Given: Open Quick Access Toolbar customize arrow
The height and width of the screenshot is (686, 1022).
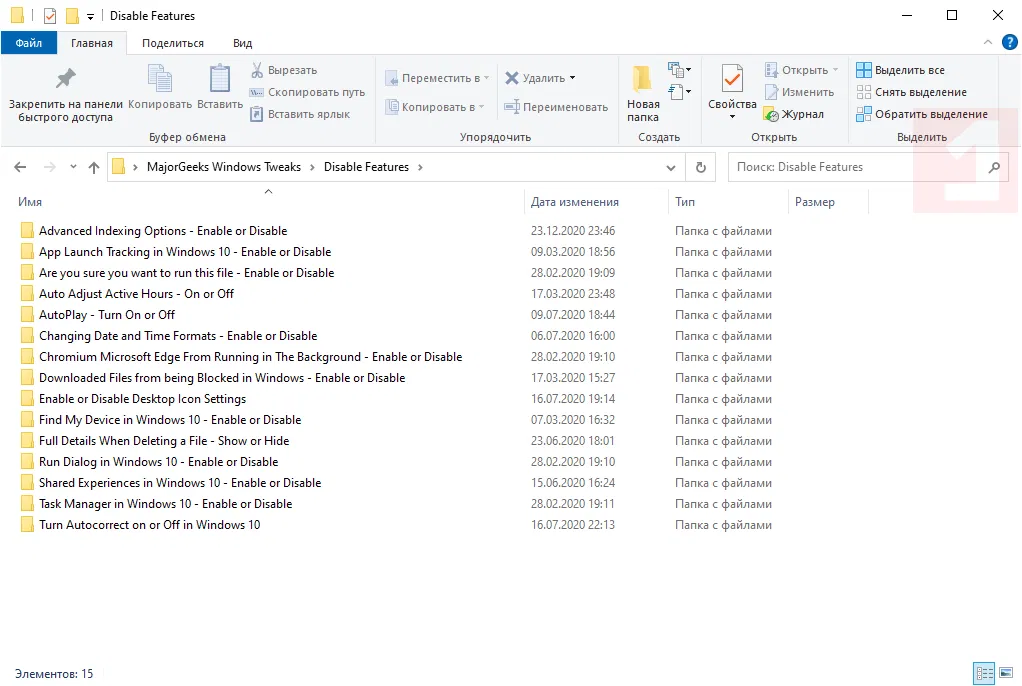Looking at the screenshot, I should [91, 16].
